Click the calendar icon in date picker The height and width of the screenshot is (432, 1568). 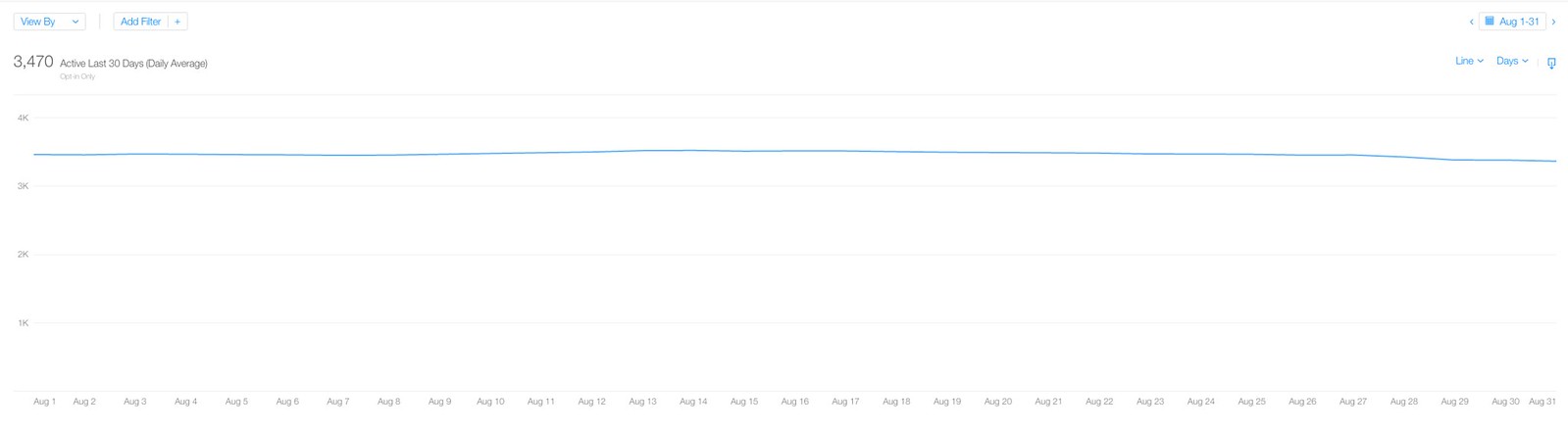tap(1490, 22)
